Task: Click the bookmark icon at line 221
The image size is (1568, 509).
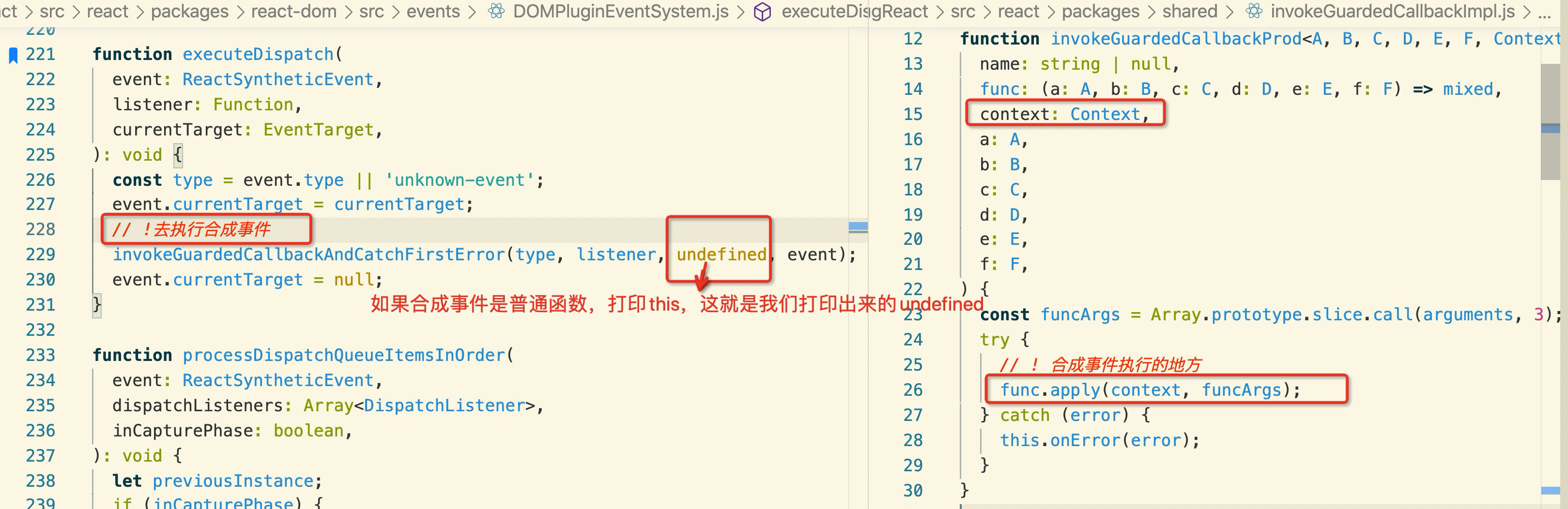Action: [13, 55]
